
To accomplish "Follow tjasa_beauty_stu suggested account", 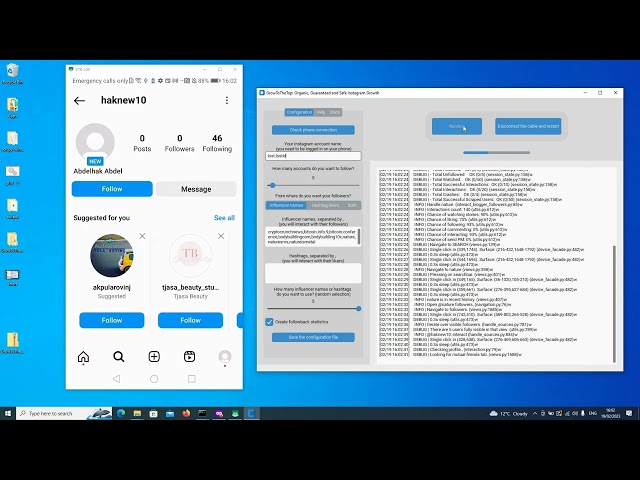I will [x=191, y=320].
